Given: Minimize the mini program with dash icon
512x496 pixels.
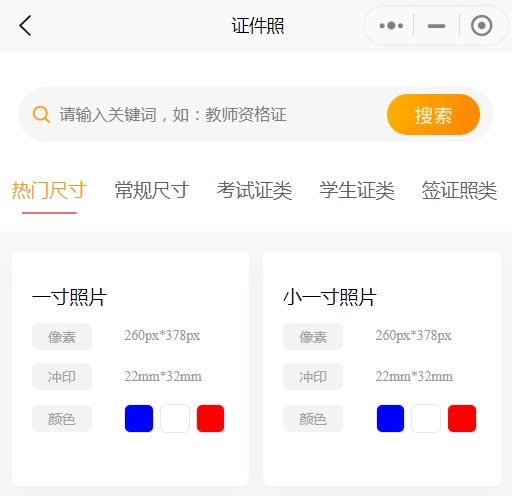Looking at the screenshot, I should tap(436, 26).
